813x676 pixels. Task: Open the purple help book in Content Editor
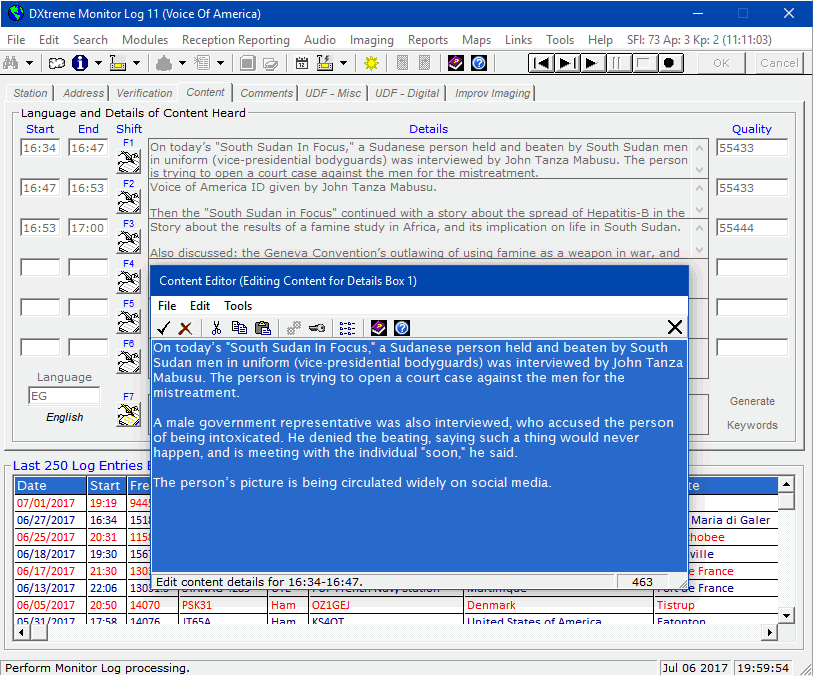click(x=379, y=328)
